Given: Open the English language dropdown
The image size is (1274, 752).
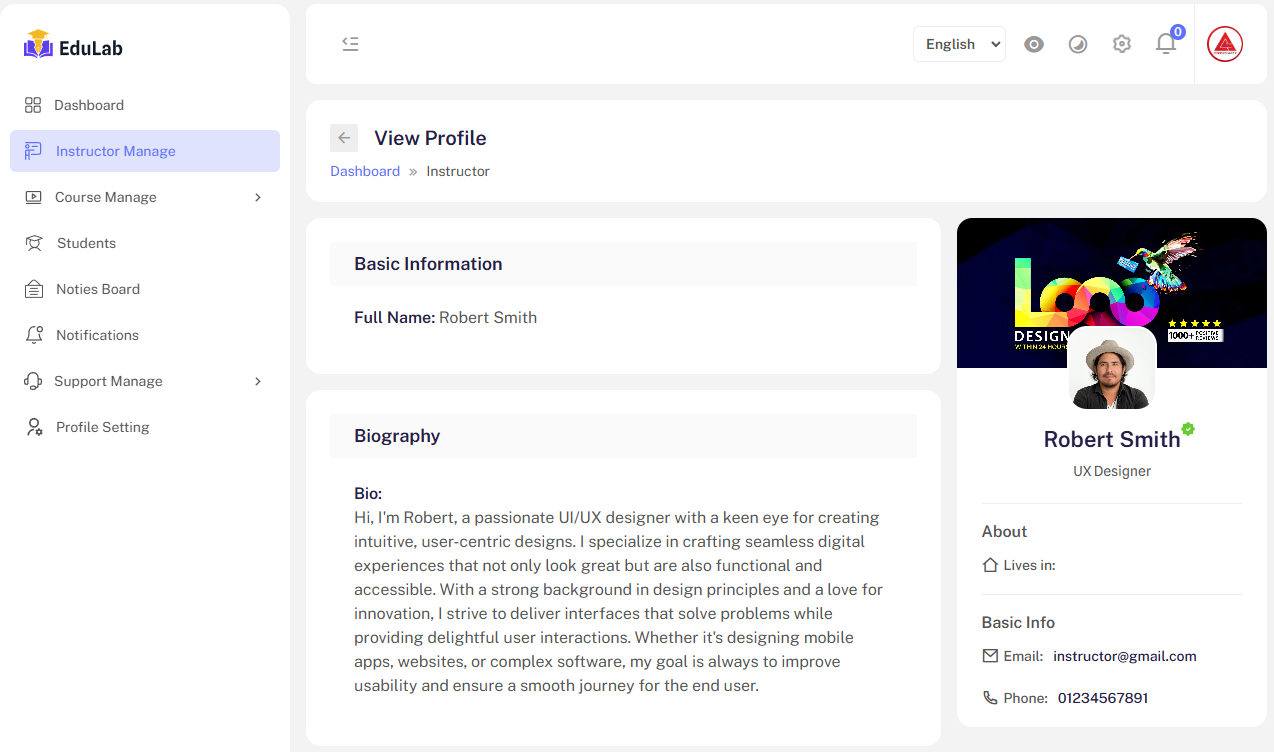Looking at the screenshot, I should pyautogui.click(x=959, y=44).
